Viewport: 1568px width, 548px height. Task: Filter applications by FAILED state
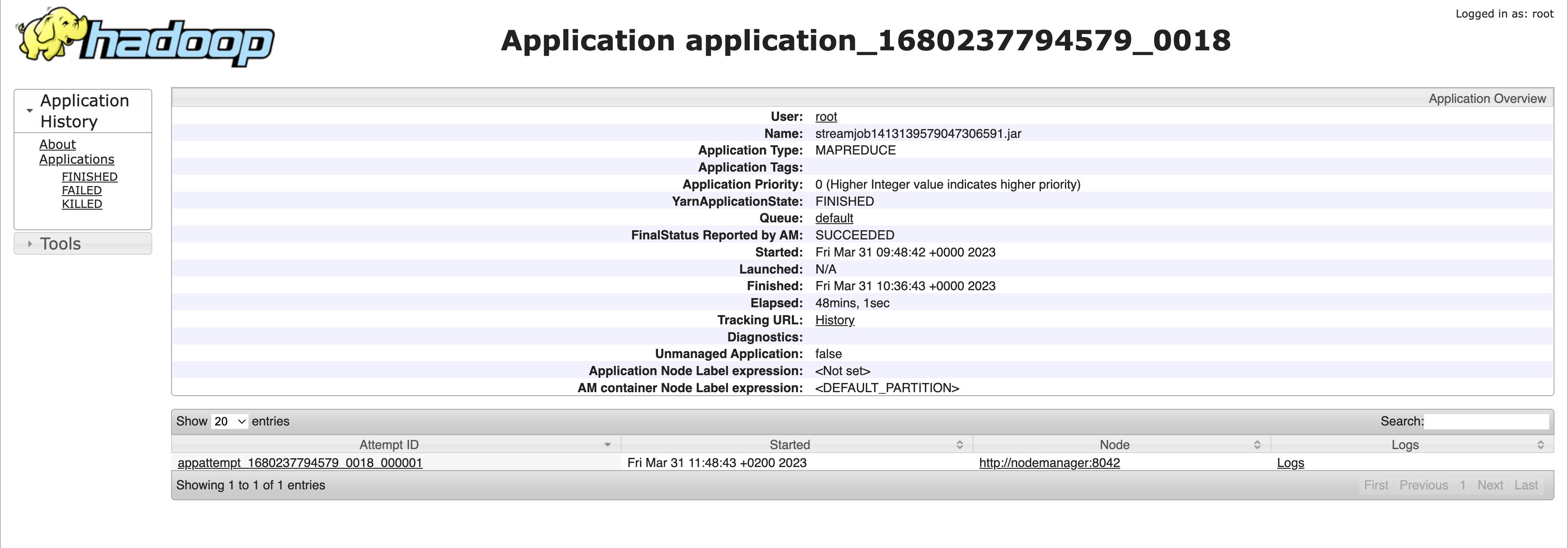(81, 190)
